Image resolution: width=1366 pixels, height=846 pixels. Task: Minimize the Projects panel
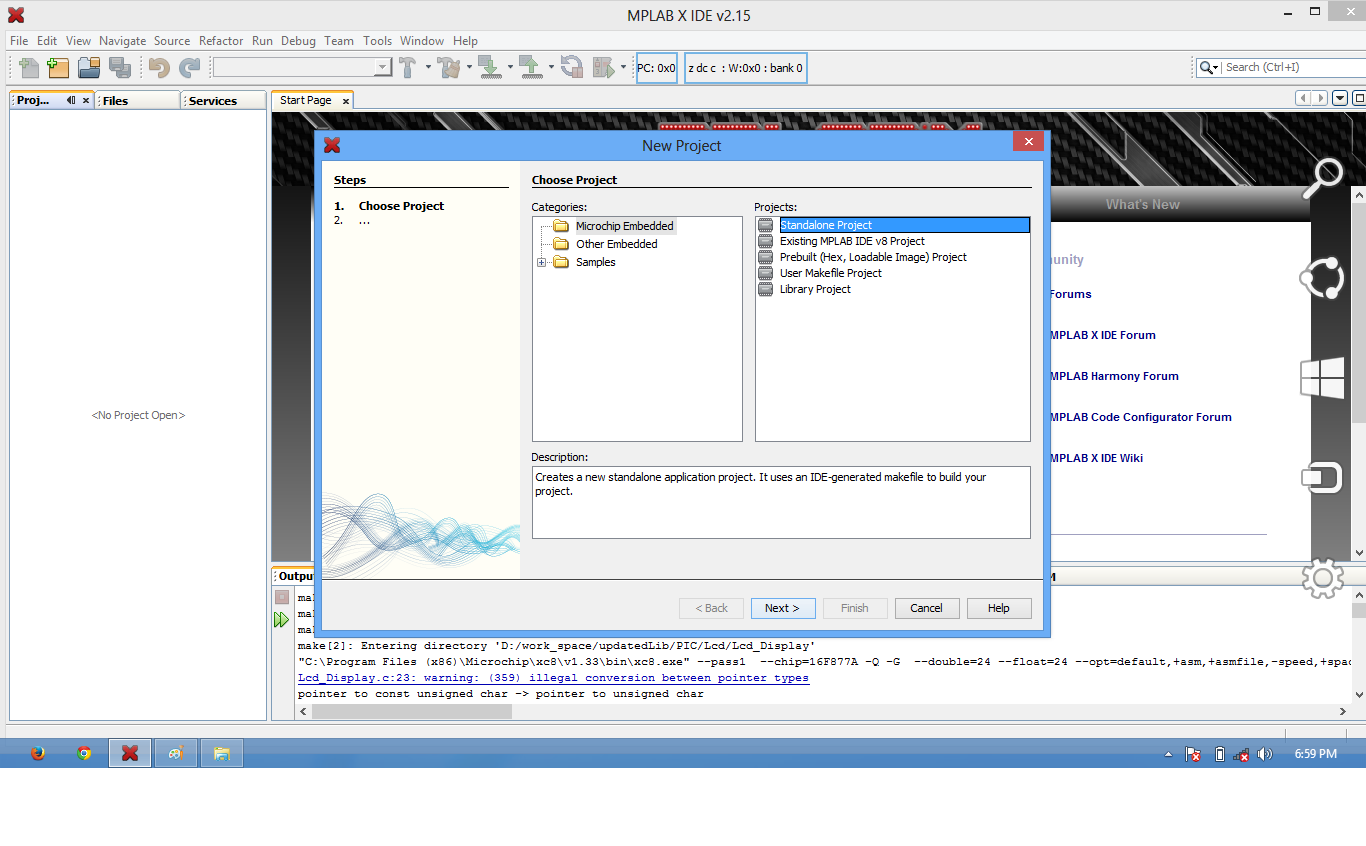[71, 100]
